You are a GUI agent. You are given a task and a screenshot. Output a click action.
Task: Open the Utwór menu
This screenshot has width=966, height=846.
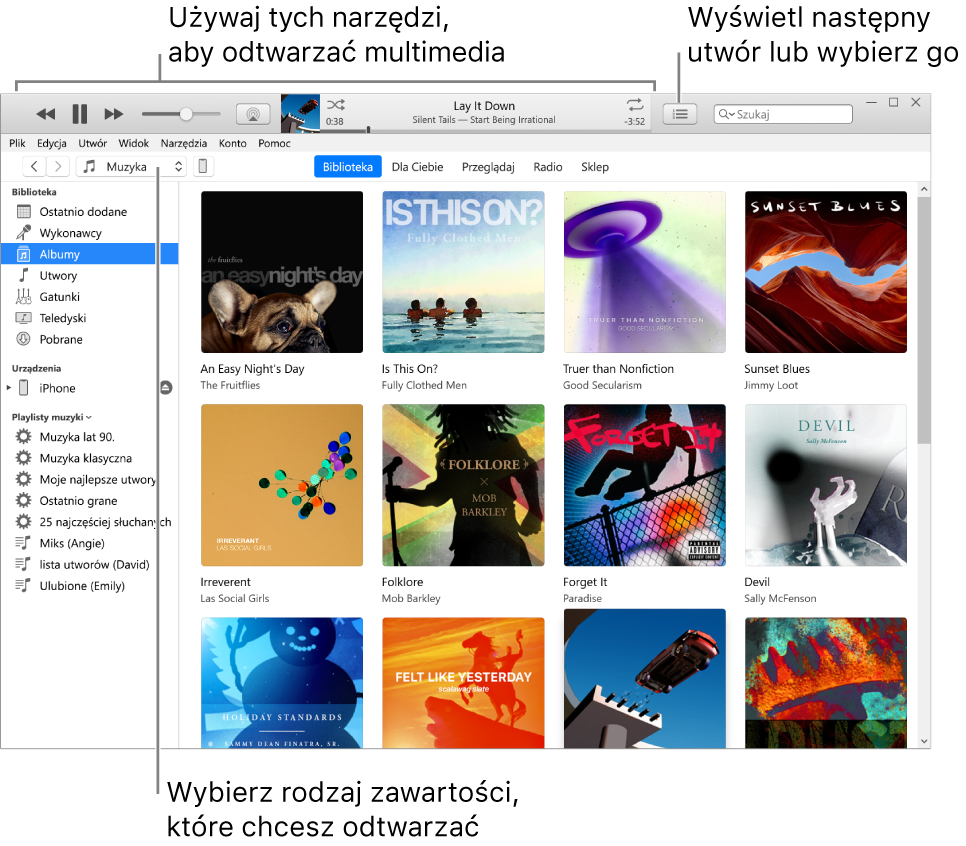(x=92, y=143)
